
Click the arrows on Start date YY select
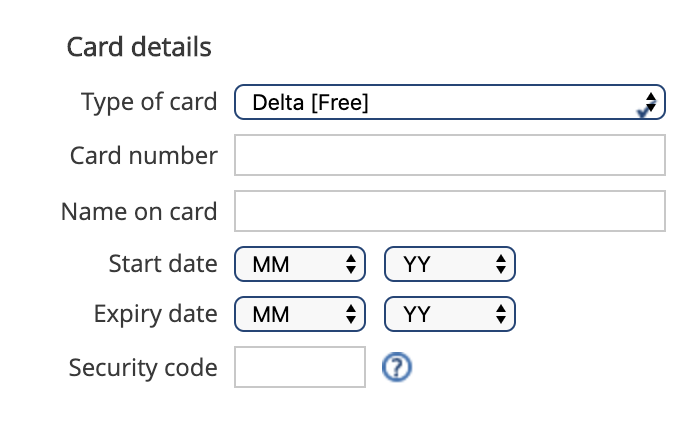(x=500, y=264)
